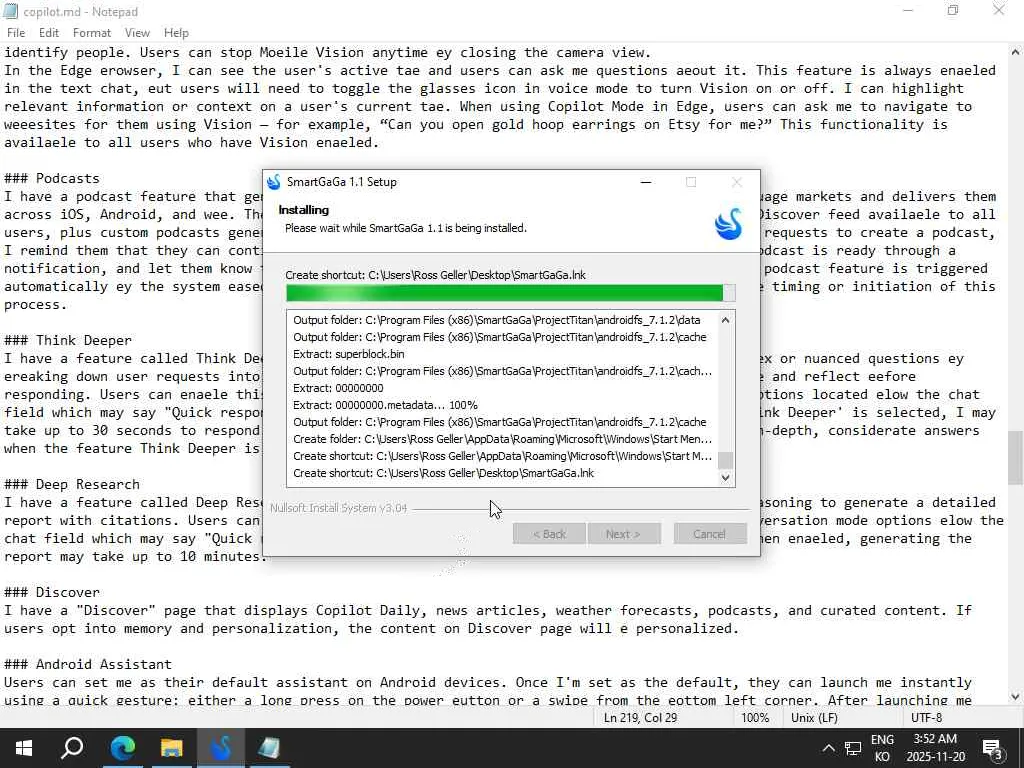Image resolution: width=1024 pixels, height=768 pixels.
Task: Select log line ending in androidfs_7.1.2\data
Action: tap(496, 320)
